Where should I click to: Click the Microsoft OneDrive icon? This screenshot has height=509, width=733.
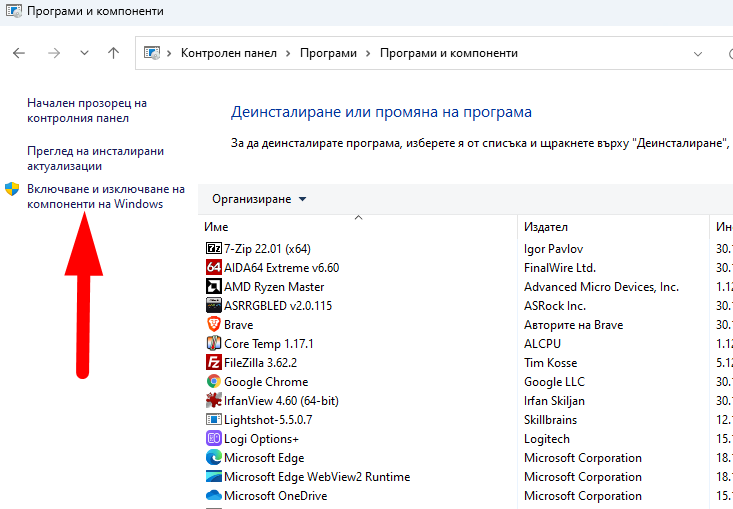(214, 495)
